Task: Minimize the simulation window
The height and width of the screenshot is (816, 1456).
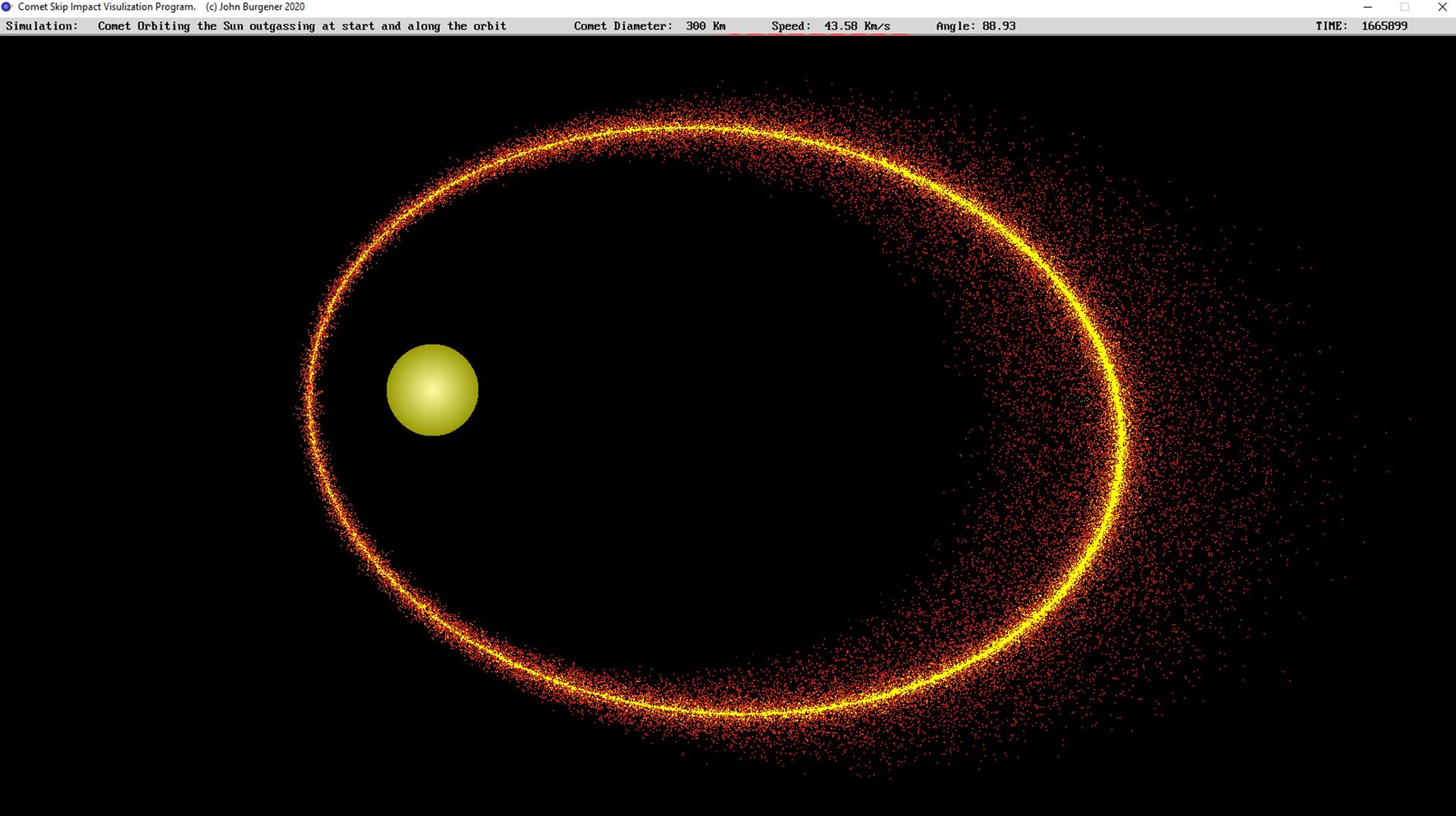Action: (x=1368, y=7)
